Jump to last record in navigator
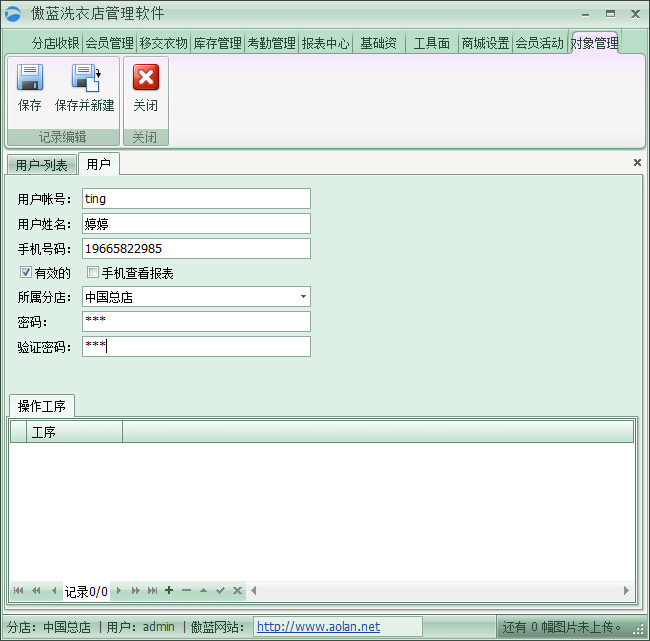Viewport: 650px width, 641px height. click(152, 591)
